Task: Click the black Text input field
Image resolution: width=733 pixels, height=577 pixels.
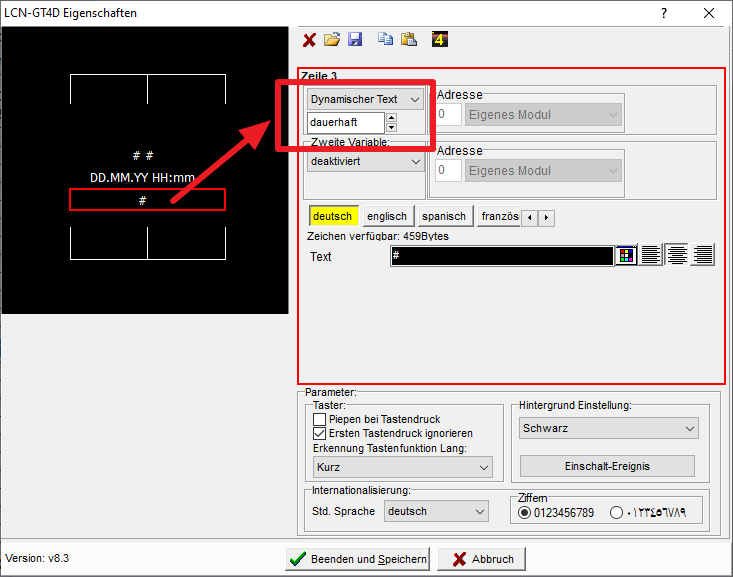Action: click(x=502, y=256)
